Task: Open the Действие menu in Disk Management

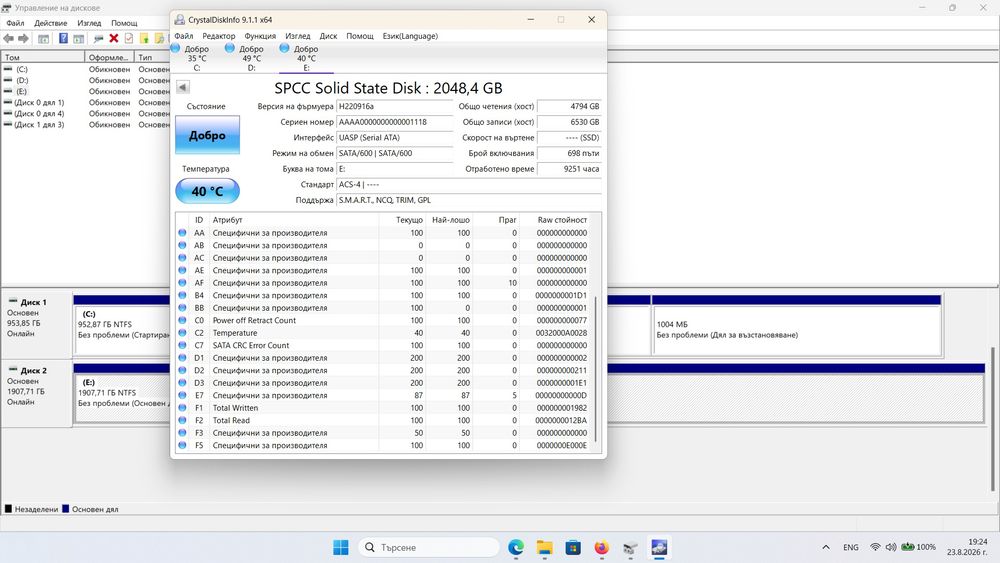Action: [50, 23]
